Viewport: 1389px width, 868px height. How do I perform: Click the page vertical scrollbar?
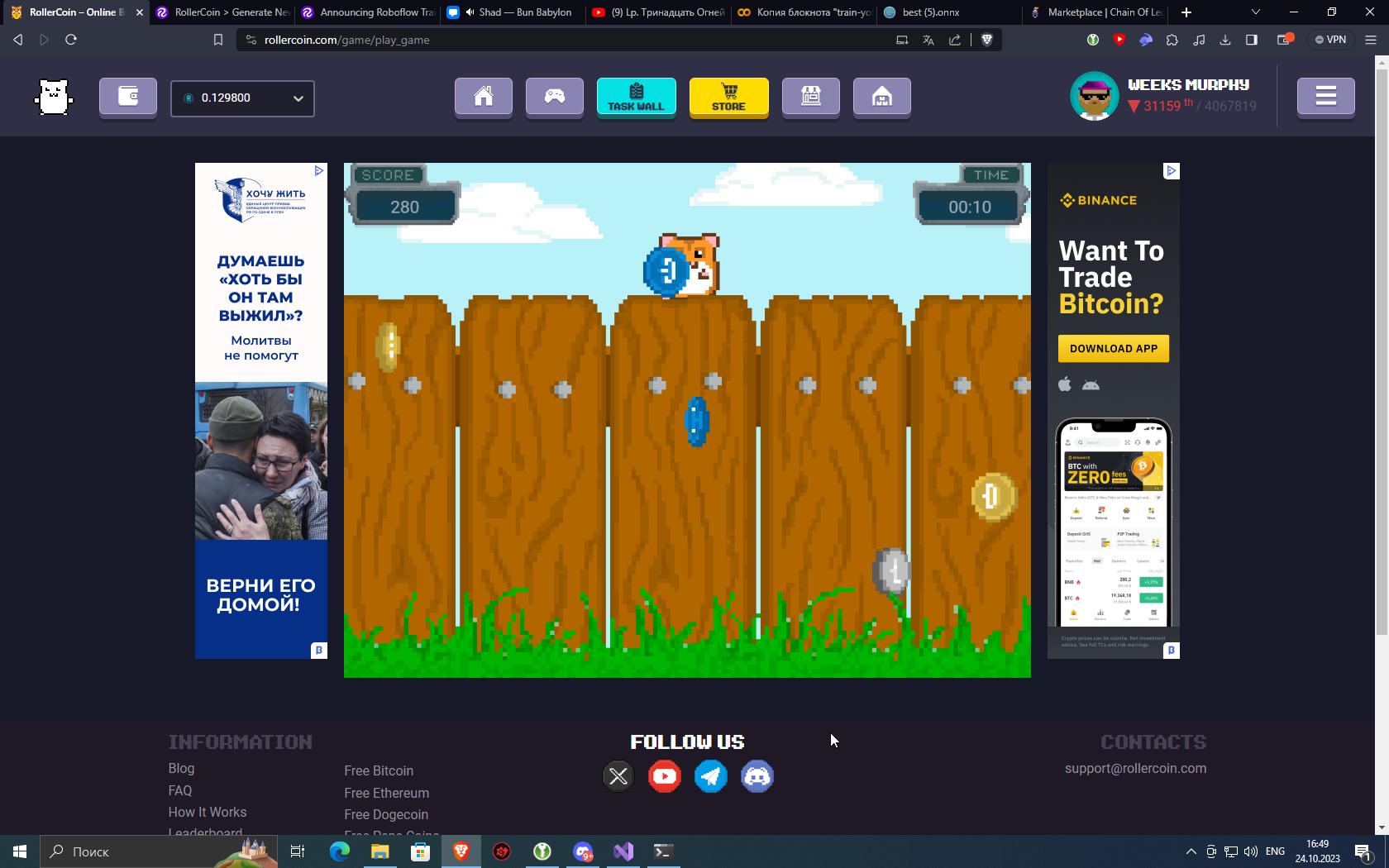coord(1382,351)
